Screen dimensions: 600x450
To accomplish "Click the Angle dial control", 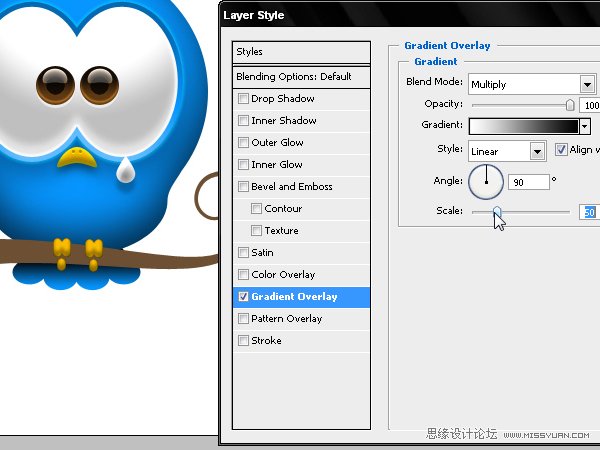I will (x=486, y=182).
